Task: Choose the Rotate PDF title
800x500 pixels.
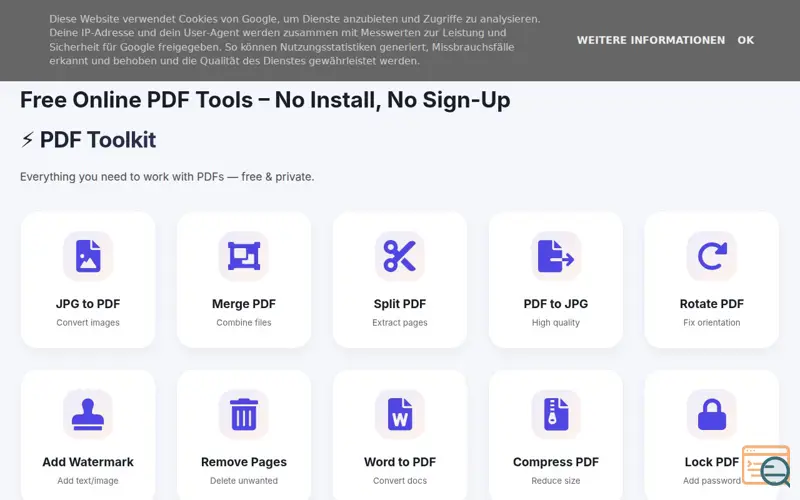Action: [712, 304]
